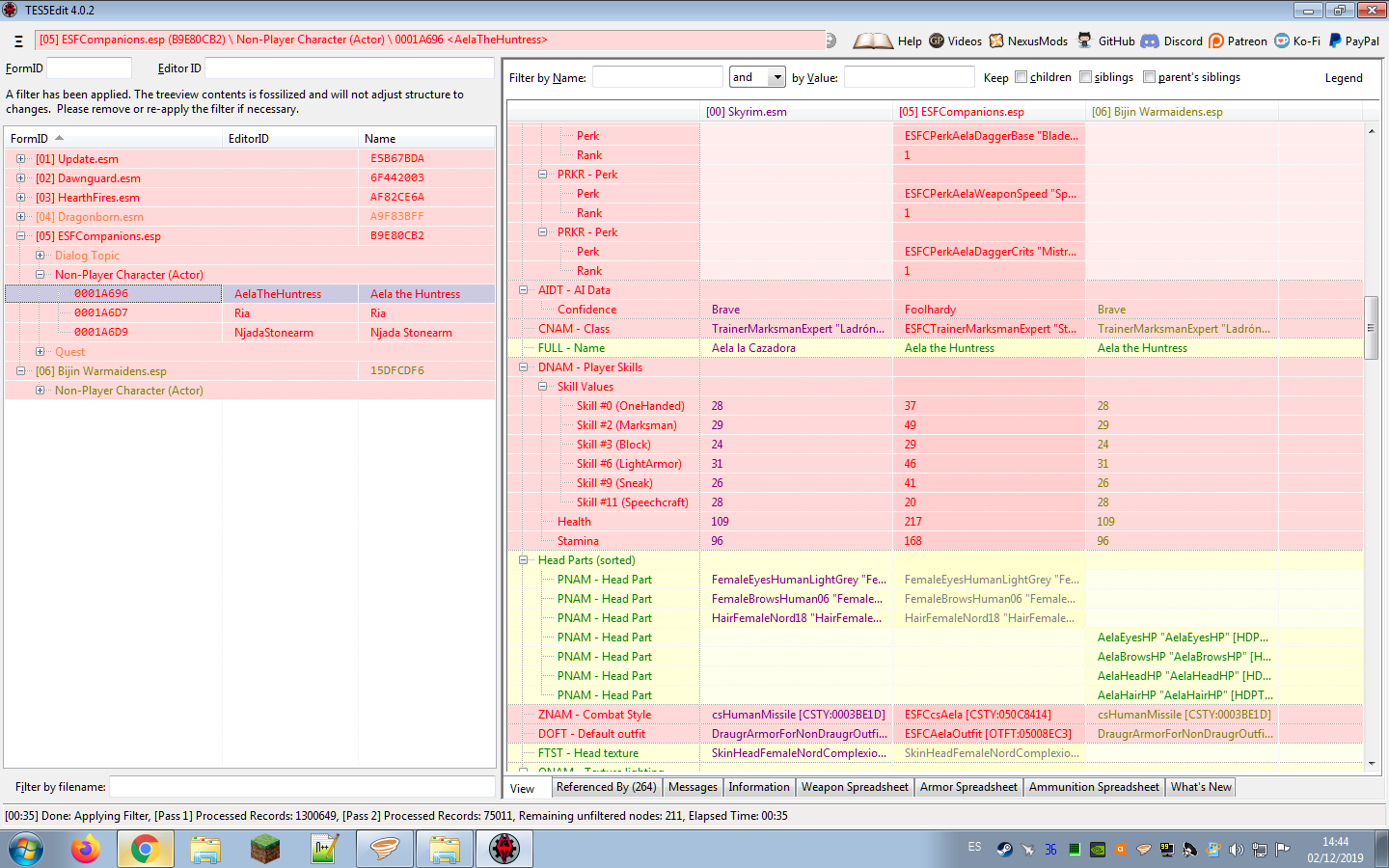Expand the [01] Update.esm node
This screenshot has width=1389, height=868.
coord(20,159)
